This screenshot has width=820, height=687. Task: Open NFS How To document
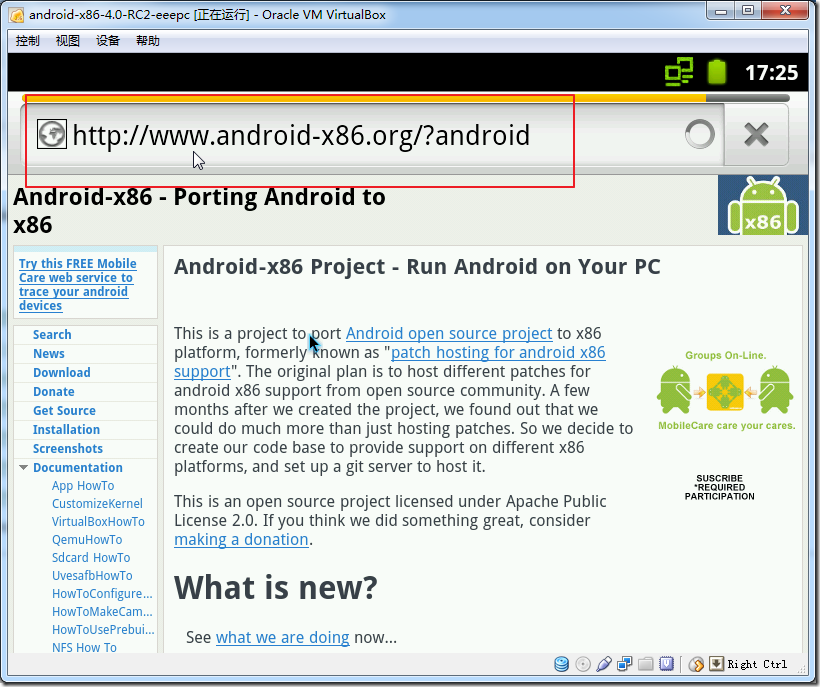84,647
